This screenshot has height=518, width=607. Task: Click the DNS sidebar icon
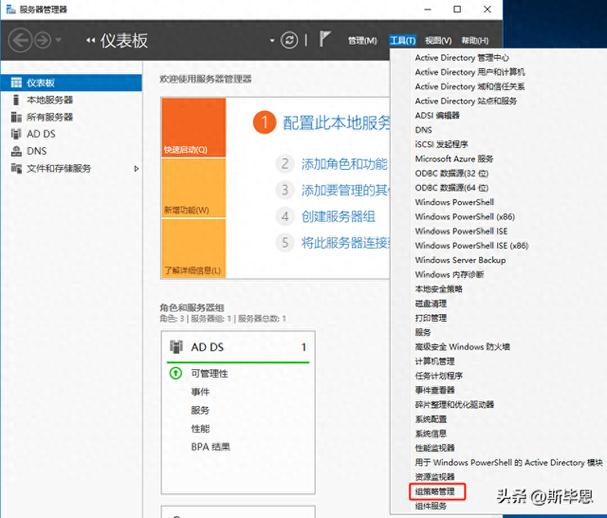pyautogui.click(x=16, y=151)
